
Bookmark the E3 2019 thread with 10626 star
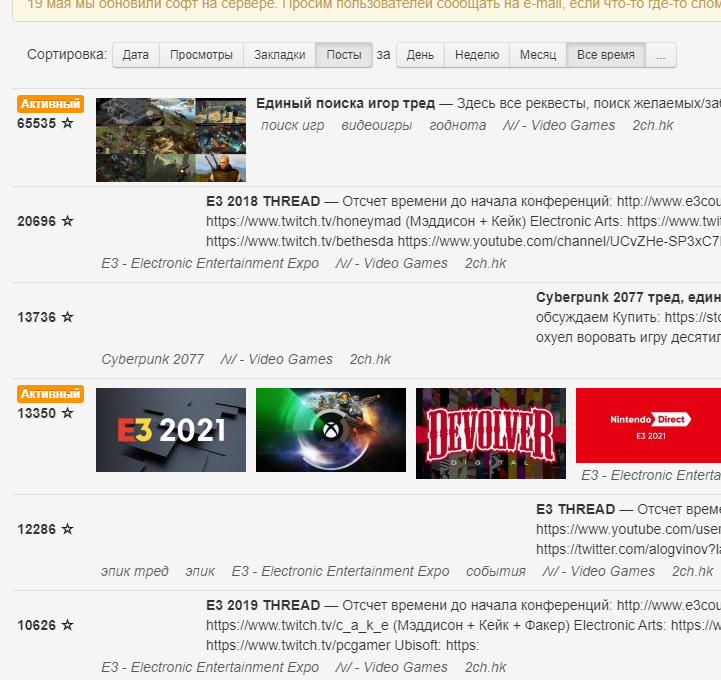[x=68, y=625]
